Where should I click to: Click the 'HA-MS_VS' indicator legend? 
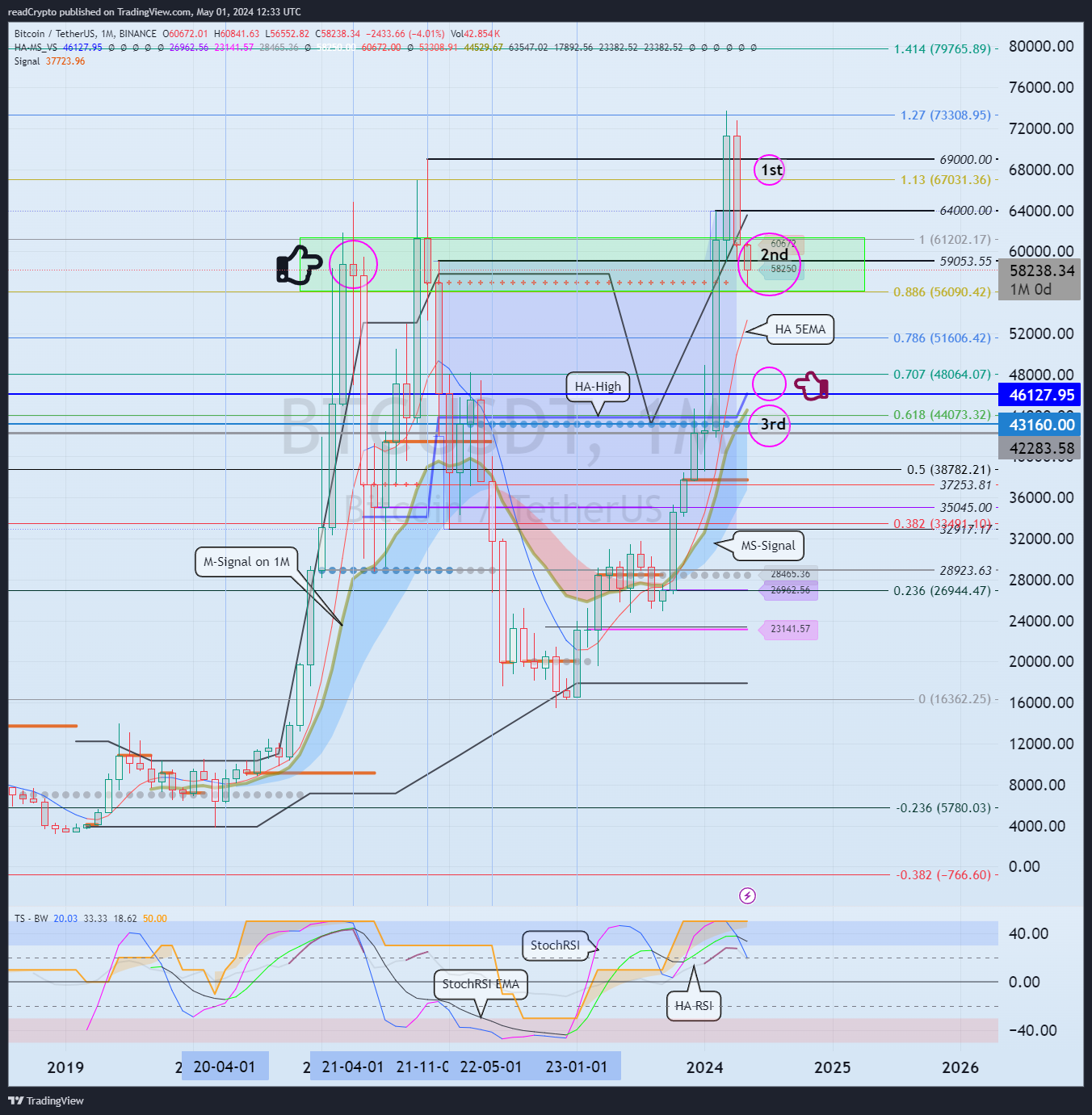[x=36, y=48]
